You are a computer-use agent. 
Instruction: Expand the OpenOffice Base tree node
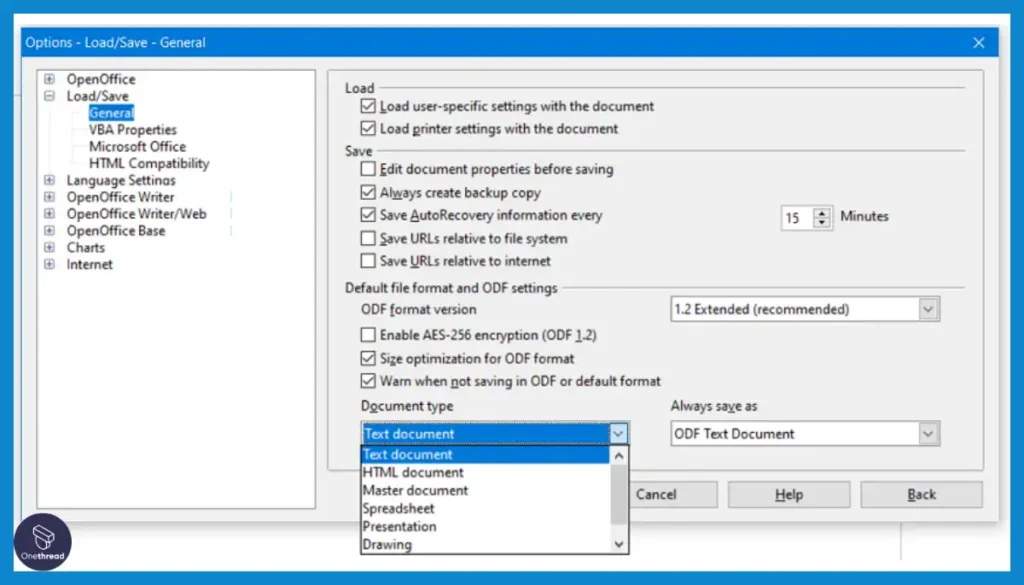click(50, 230)
